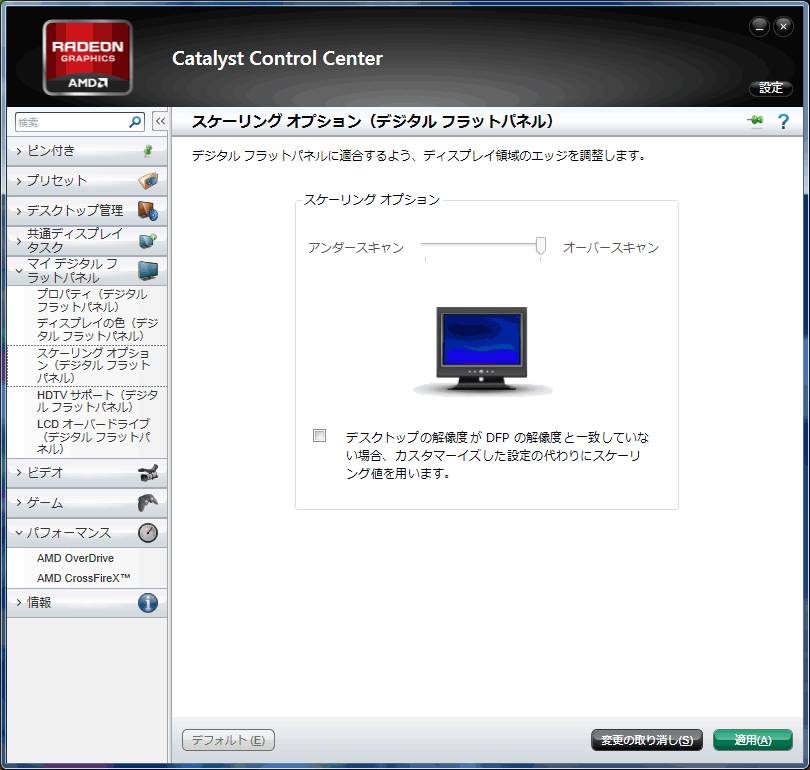Expand the ピン付き section arrow
810x770 pixels.
point(19,151)
